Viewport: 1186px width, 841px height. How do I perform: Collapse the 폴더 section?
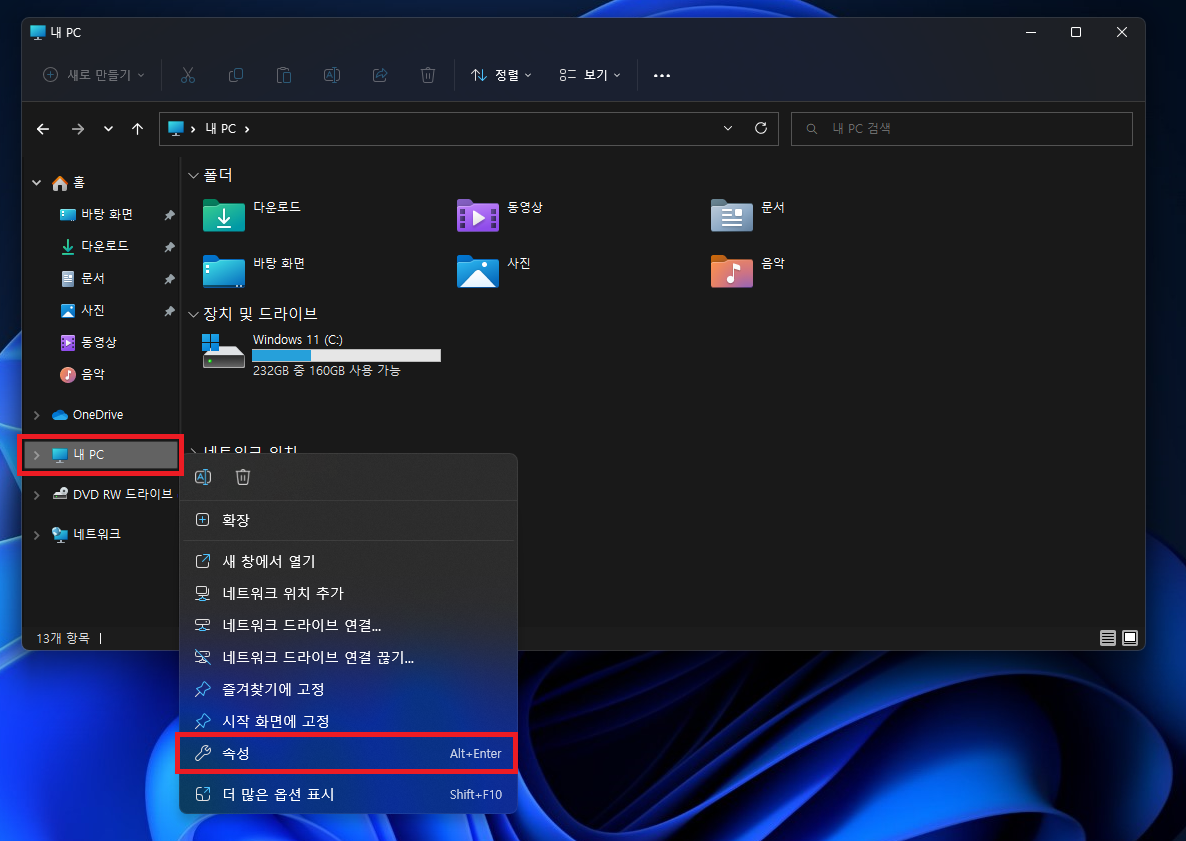[194, 175]
